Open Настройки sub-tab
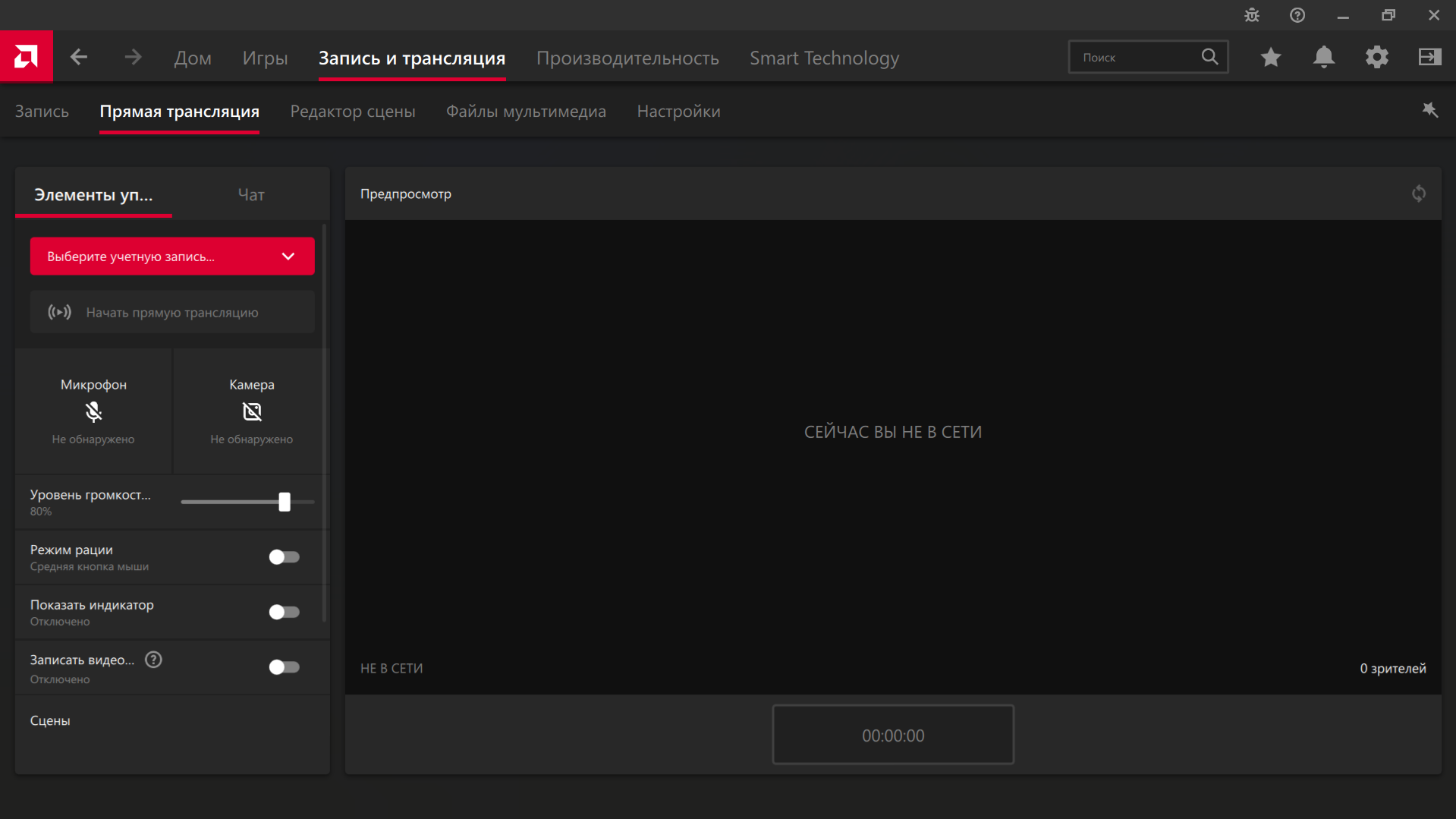Image resolution: width=1456 pixels, height=819 pixels. (x=679, y=112)
